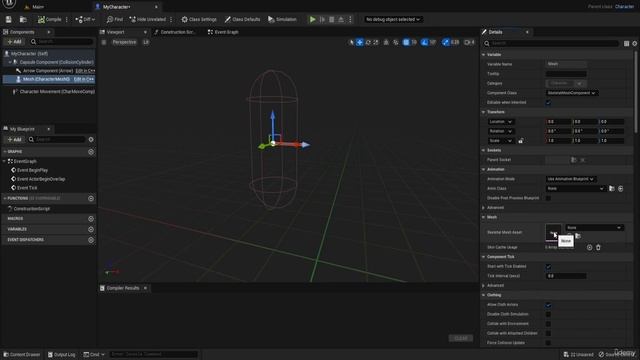Toggle Disable Post Process Blueprint checkbox
The height and width of the screenshot is (360, 640).
(548, 198)
